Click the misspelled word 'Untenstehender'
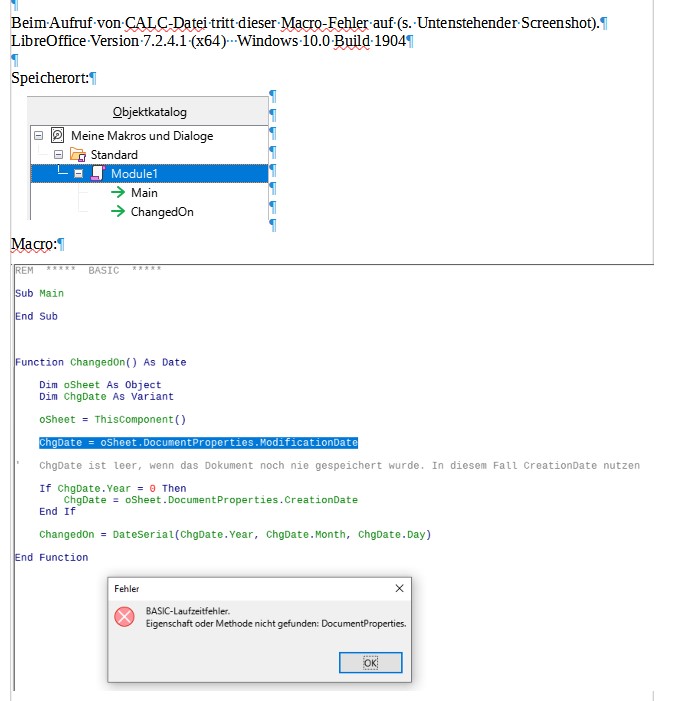Screen dimensions: 677x701 467,22
